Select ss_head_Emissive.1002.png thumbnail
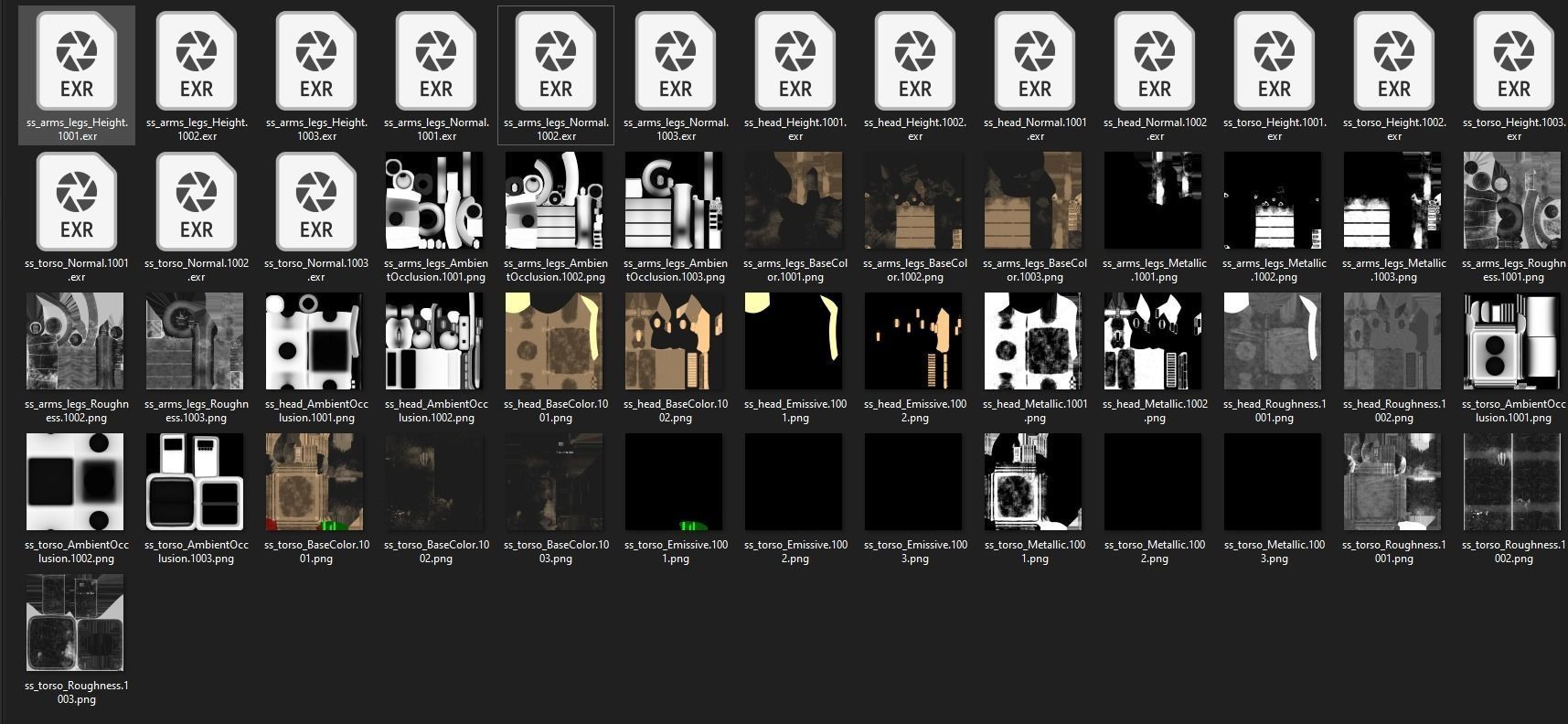The height and width of the screenshot is (724, 1568). point(913,341)
